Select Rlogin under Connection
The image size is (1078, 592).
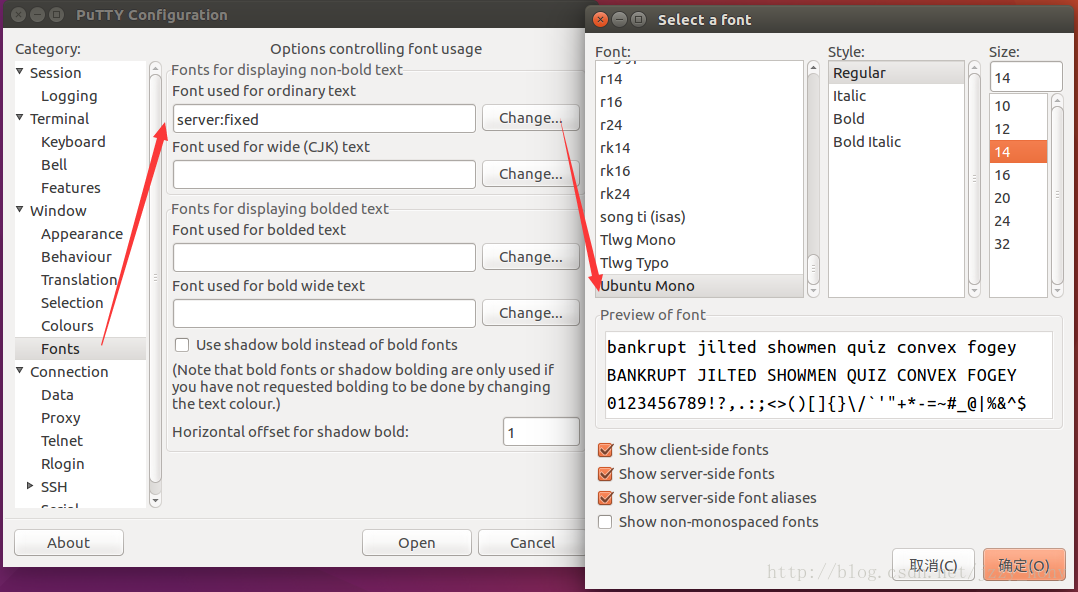(x=62, y=464)
